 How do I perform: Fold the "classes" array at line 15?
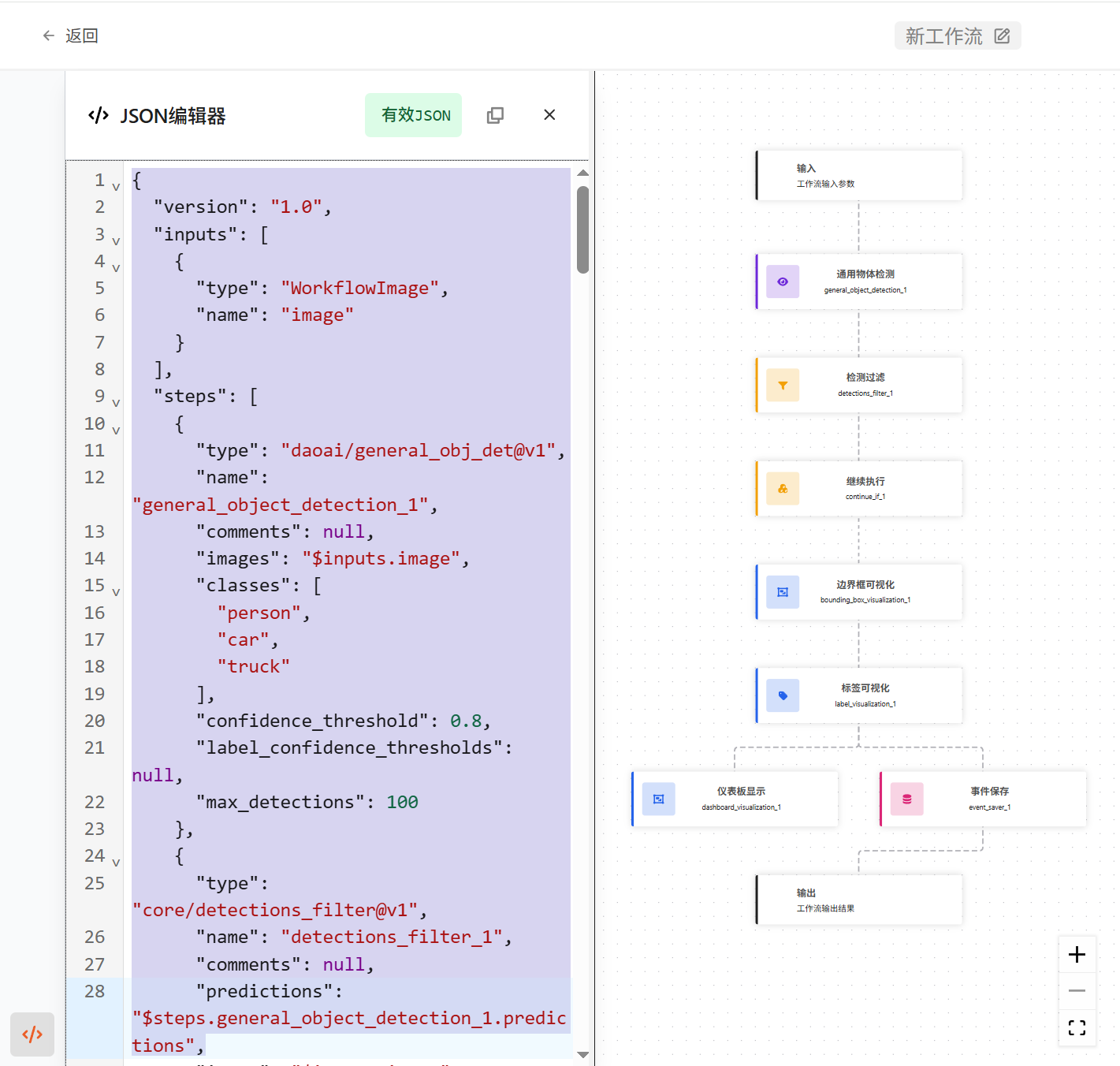(116, 592)
